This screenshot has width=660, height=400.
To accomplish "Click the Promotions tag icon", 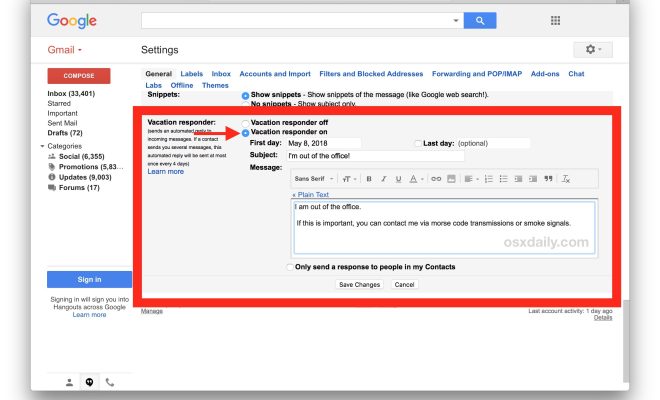I will tap(52, 167).
